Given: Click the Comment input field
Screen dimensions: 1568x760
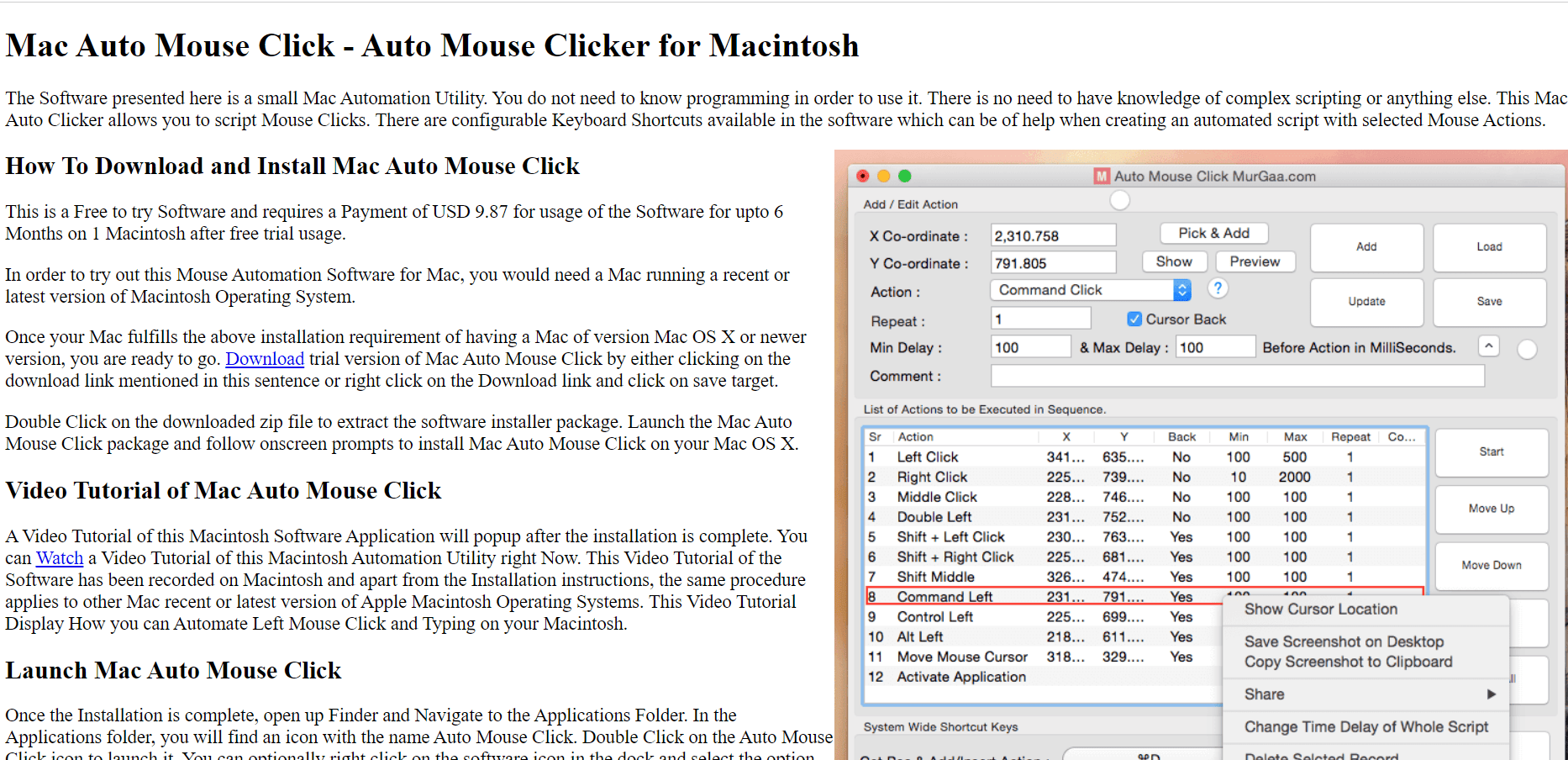Looking at the screenshot, I should 1238,376.
